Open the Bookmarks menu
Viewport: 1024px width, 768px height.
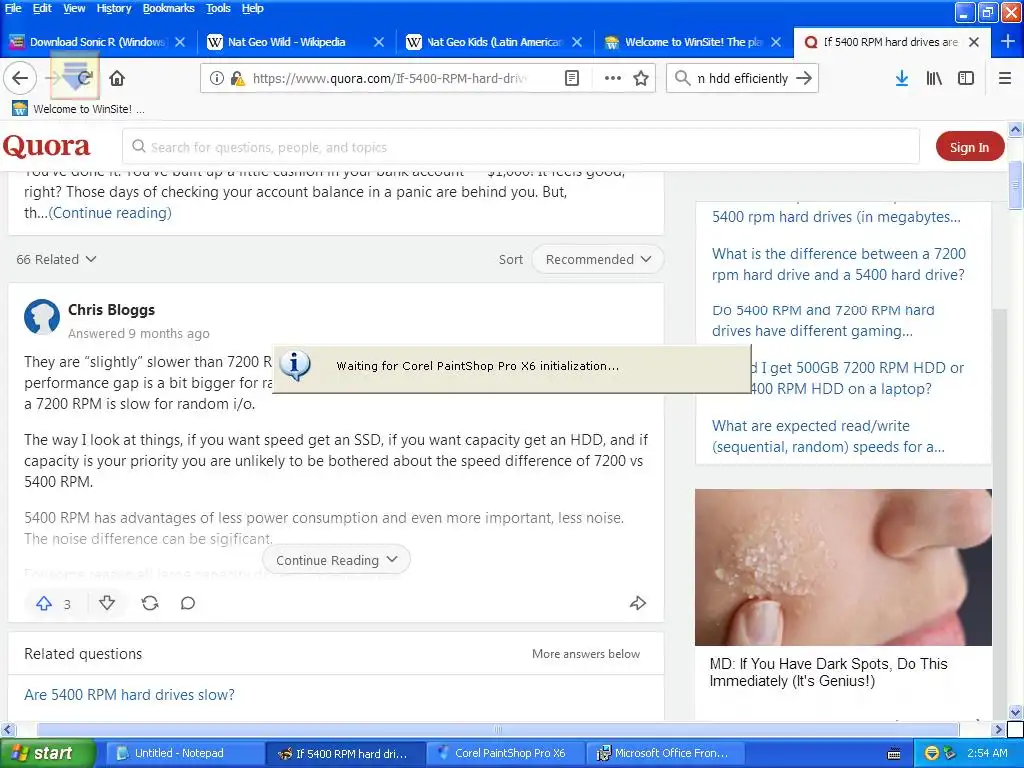[x=168, y=8]
